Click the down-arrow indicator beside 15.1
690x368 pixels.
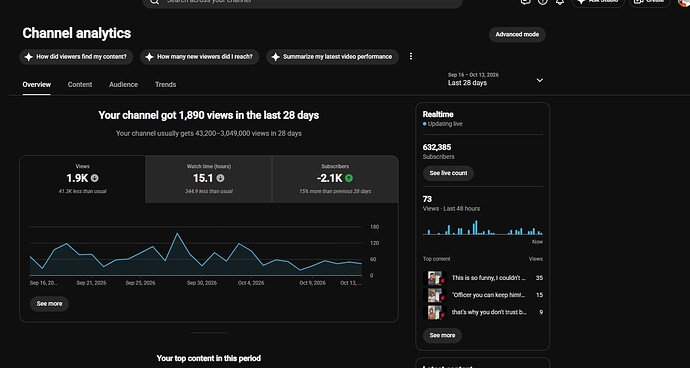[220, 178]
